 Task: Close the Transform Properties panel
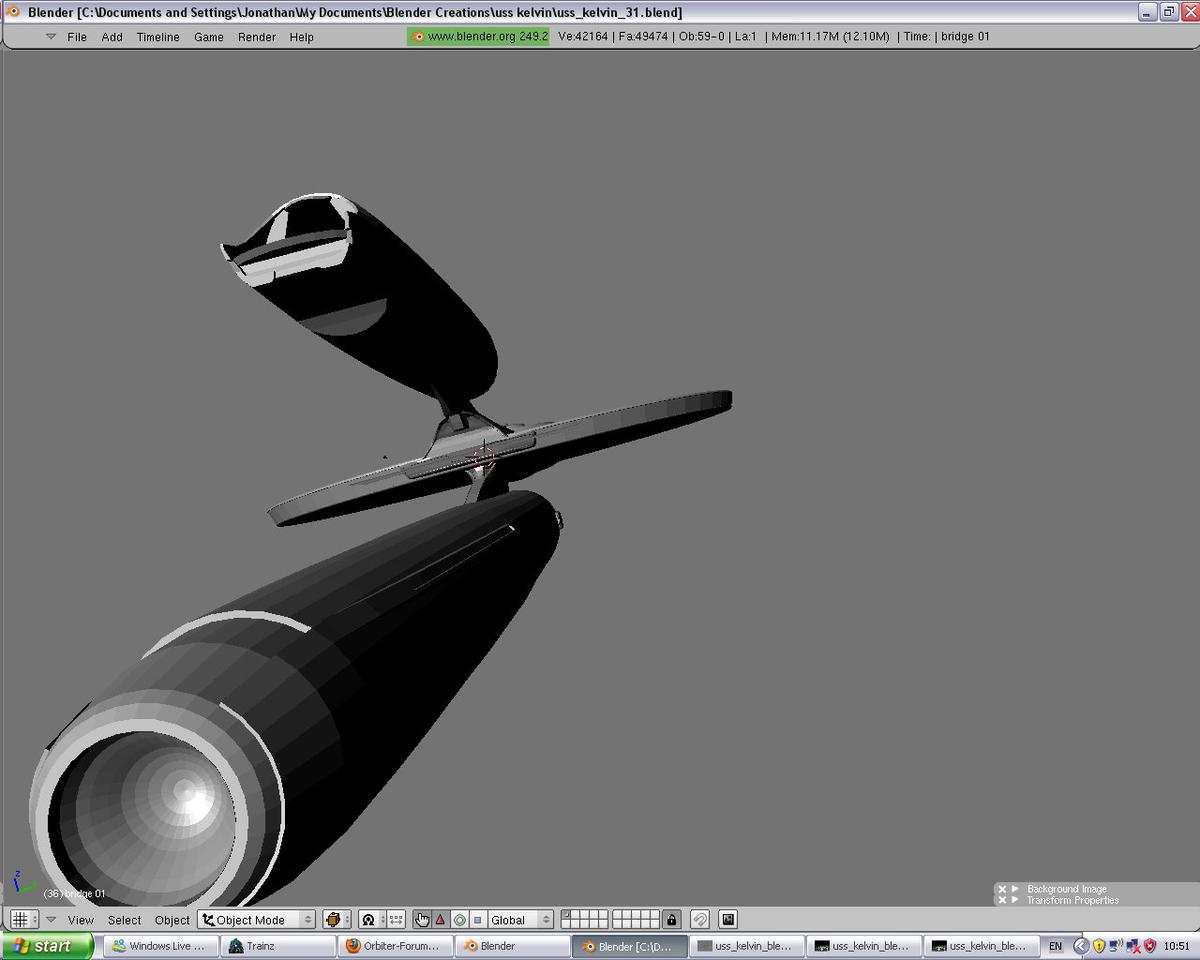tap(1002, 900)
